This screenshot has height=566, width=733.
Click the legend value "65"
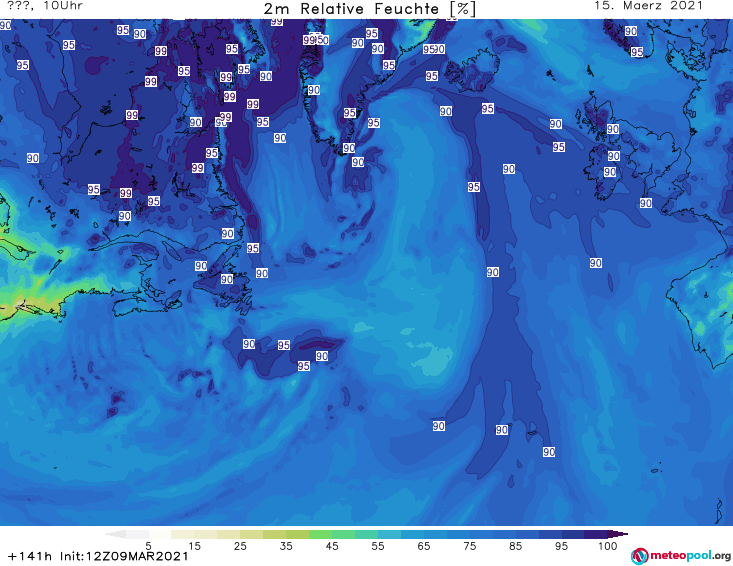click(x=424, y=546)
